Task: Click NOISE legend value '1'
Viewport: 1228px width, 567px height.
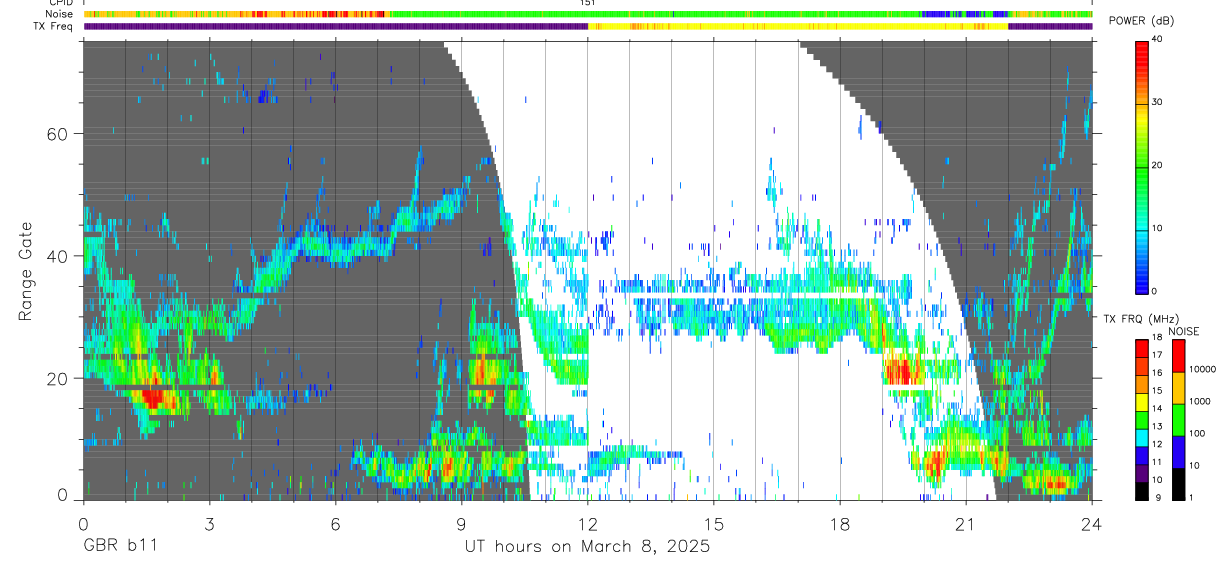Action: [x=1191, y=498]
